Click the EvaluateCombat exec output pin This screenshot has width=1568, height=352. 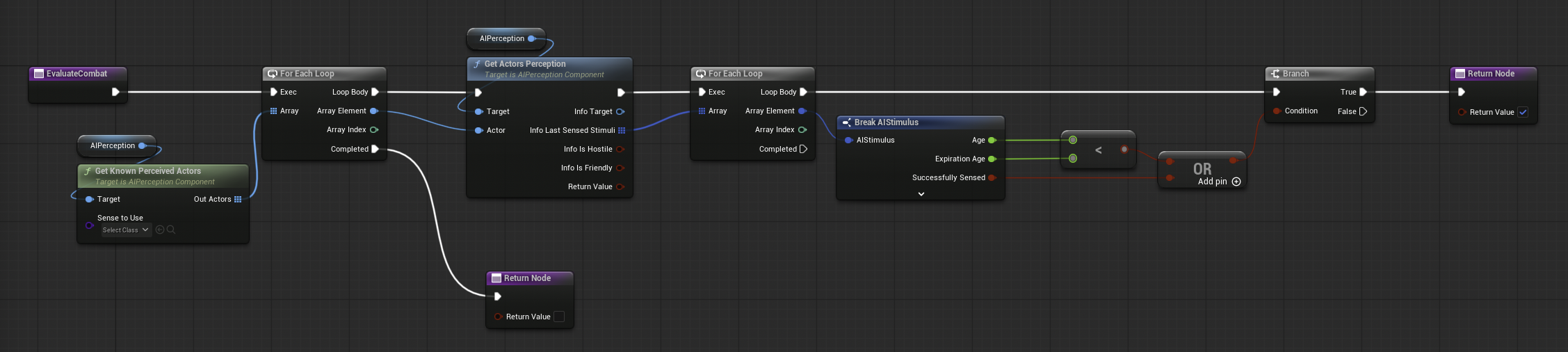(x=116, y=92)
